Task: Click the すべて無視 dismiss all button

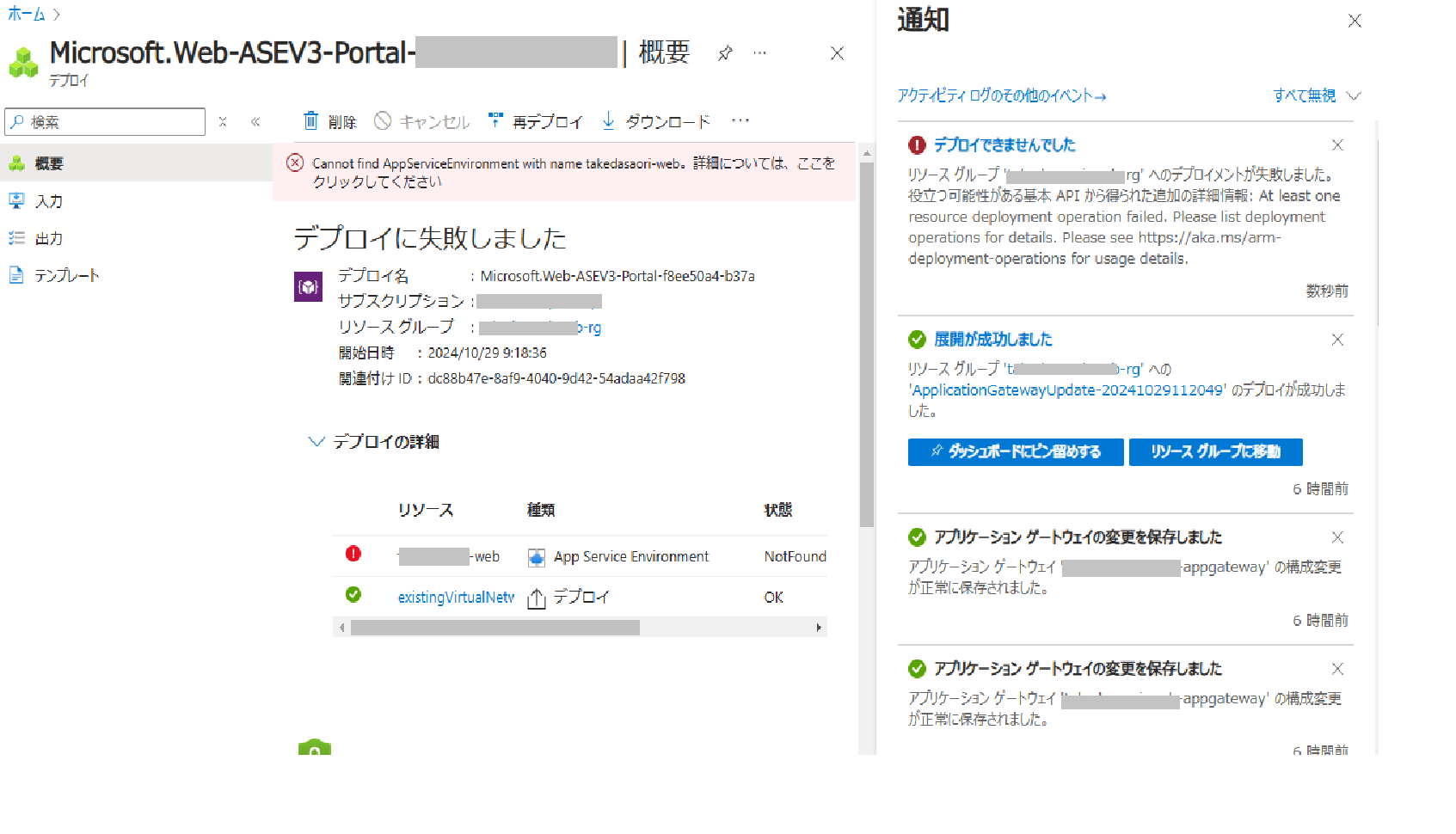Action: [1305, 95]
